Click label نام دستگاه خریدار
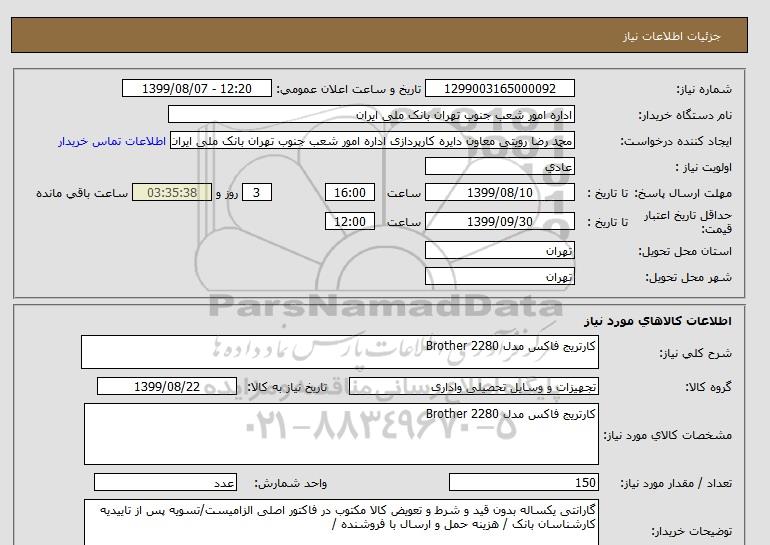The image size is (770, 545). click(685, 115)
